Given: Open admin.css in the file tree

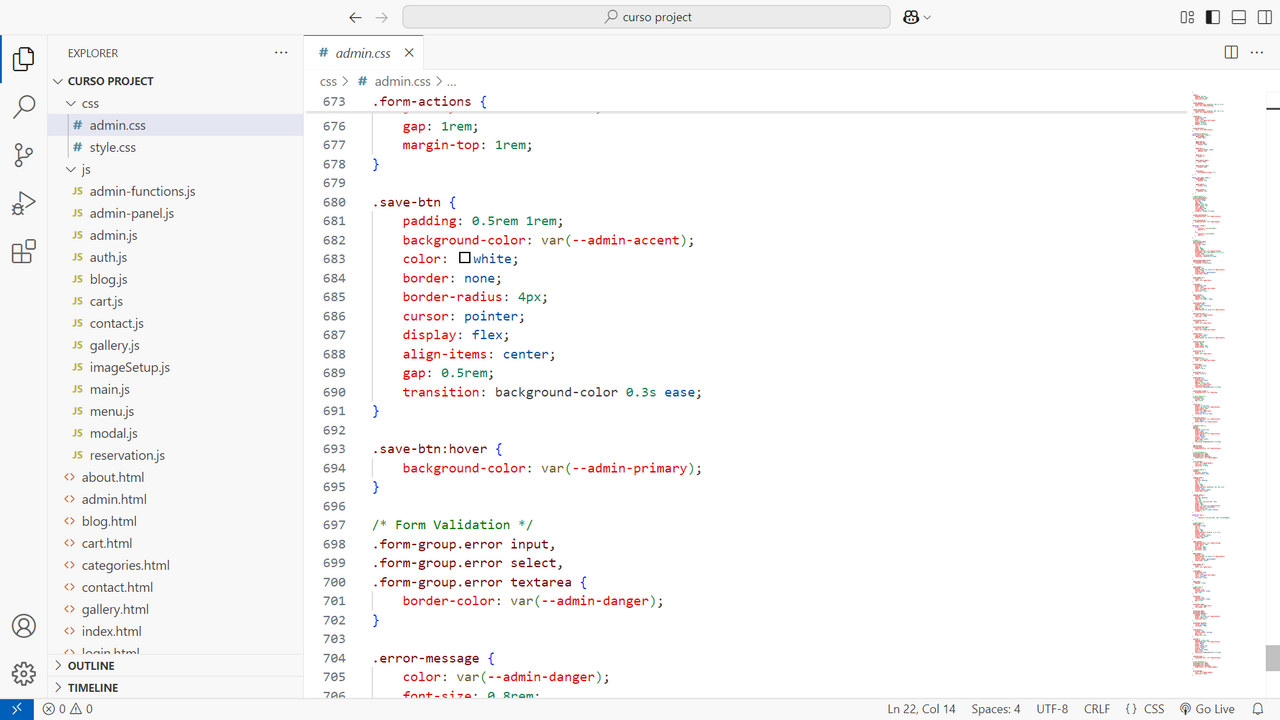Looking at the screenshot, I should click(176, 125).
